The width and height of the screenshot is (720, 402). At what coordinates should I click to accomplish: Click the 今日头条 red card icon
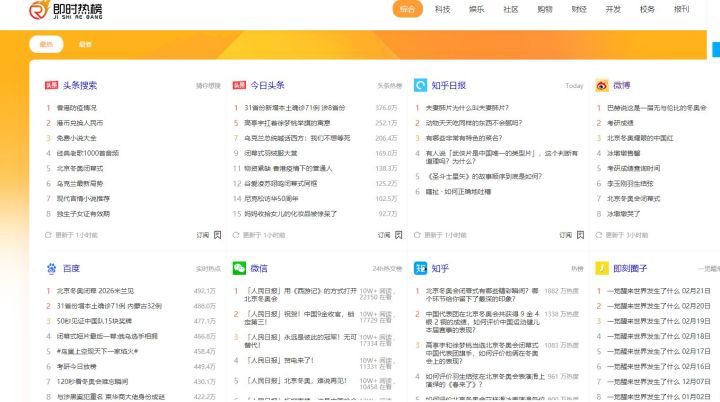click(x=239, y=85)
